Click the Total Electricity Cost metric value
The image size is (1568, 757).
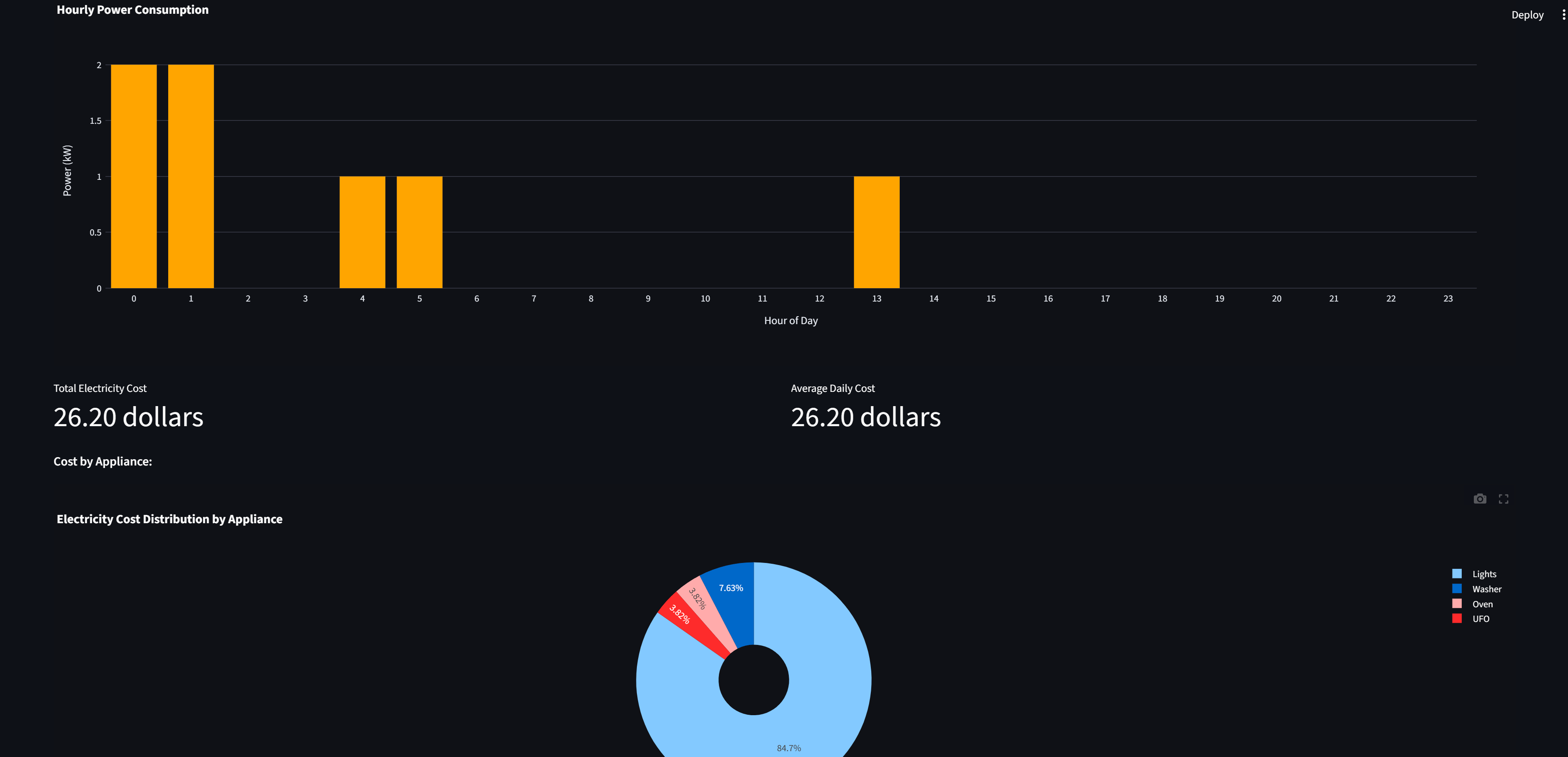point(128,417)
